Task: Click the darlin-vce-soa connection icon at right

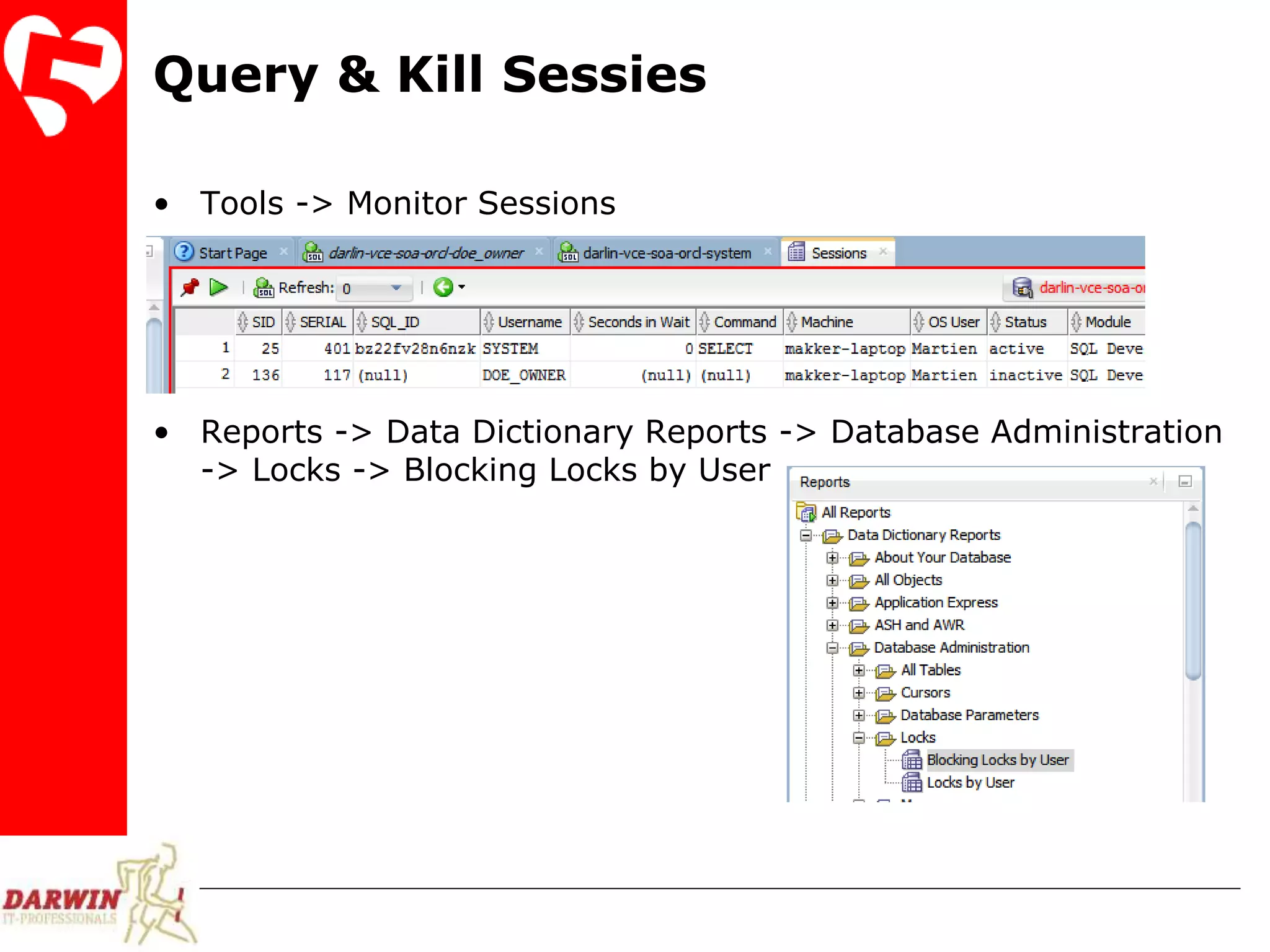Action: tap(1022, 288)
